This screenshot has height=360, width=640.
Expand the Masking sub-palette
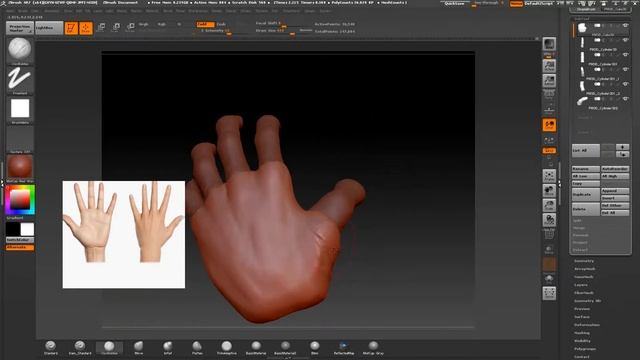point(582,333)
